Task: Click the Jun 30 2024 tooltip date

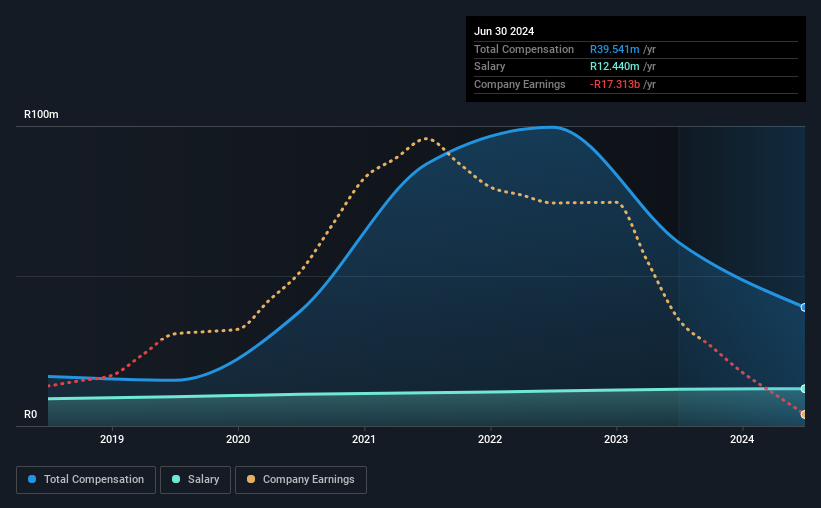Action: (x=504, y=31)
